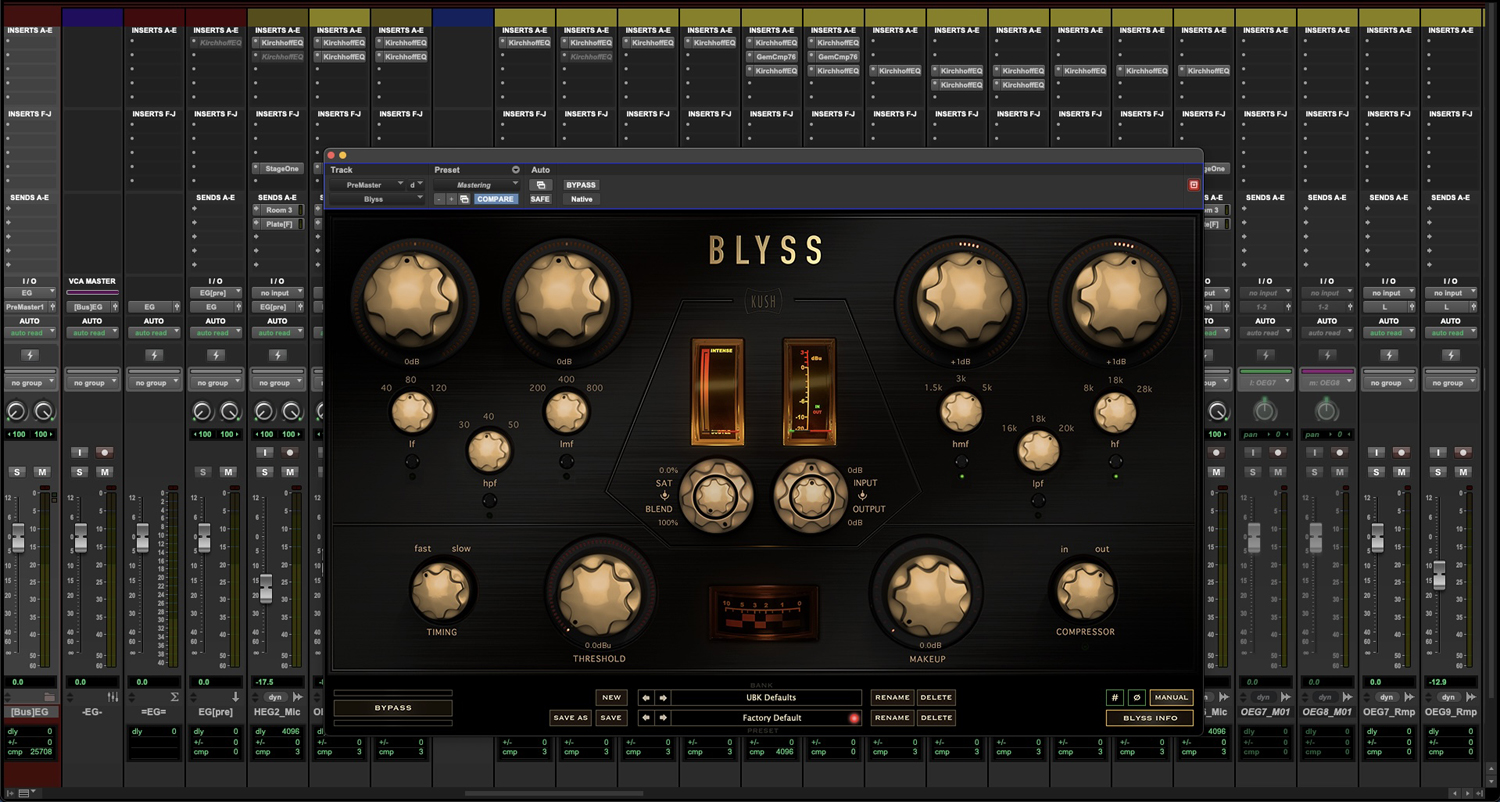This screenshot has height=802, width=1500.
Task: Click the SAT/BLEND dual knob
Action: tap(714, 494)
